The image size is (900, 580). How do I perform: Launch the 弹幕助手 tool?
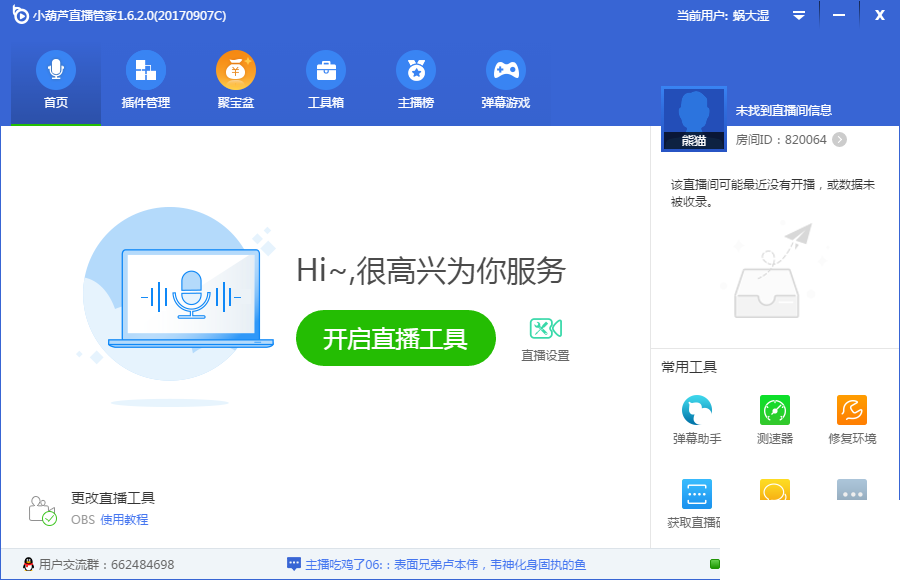[x=697, y=420]
